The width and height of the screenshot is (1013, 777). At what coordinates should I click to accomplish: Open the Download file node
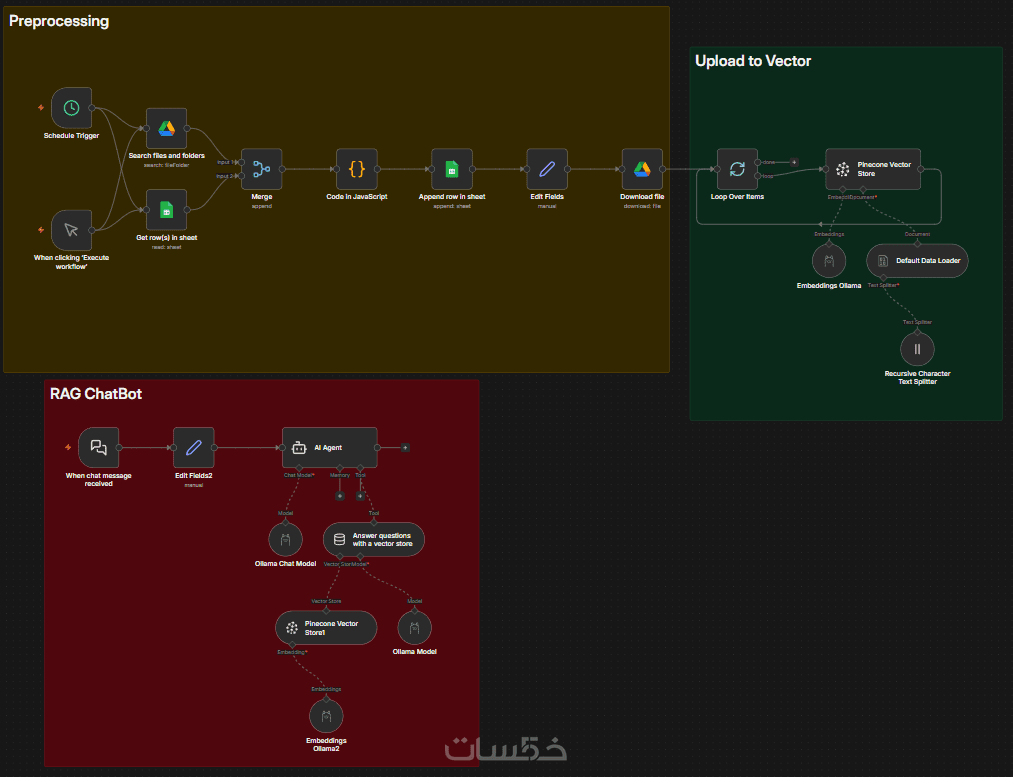642,169
